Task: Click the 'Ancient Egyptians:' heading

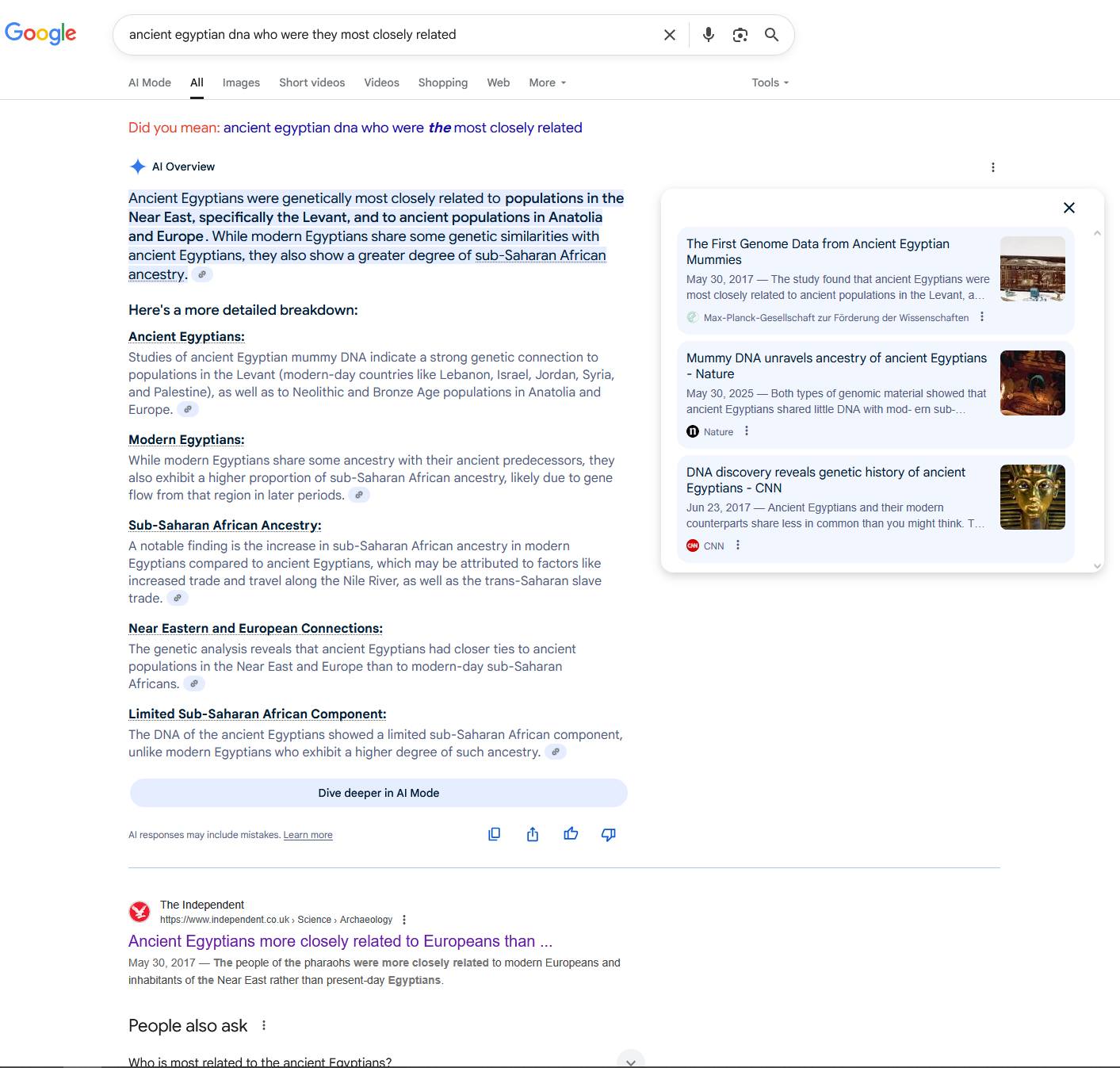Action: (186, 336)
